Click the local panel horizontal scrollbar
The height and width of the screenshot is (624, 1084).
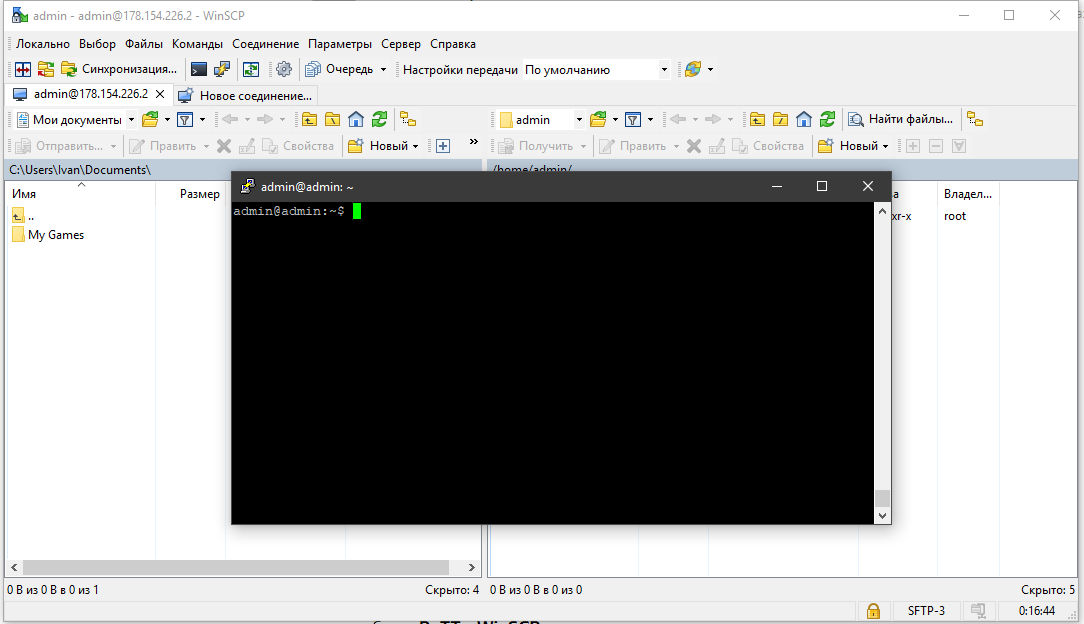tap(236, 567)
